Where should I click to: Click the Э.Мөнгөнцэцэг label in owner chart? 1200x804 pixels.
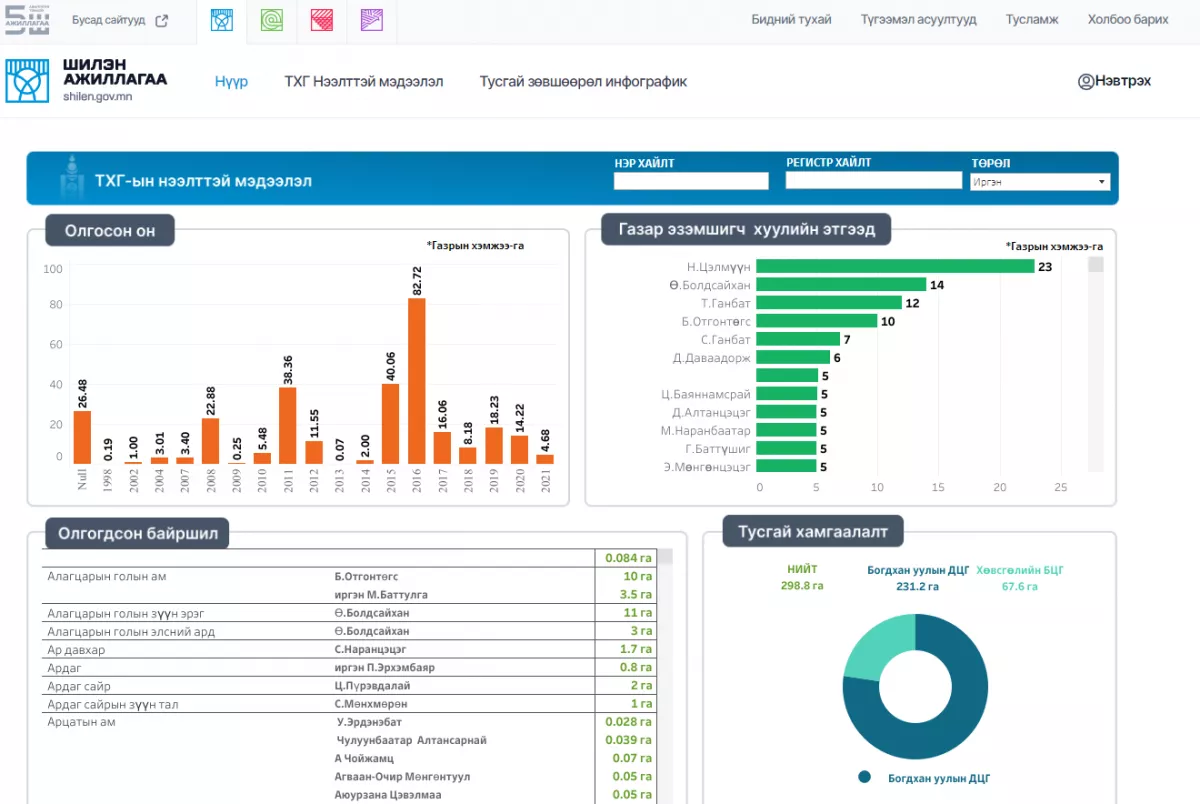point(706,466)
